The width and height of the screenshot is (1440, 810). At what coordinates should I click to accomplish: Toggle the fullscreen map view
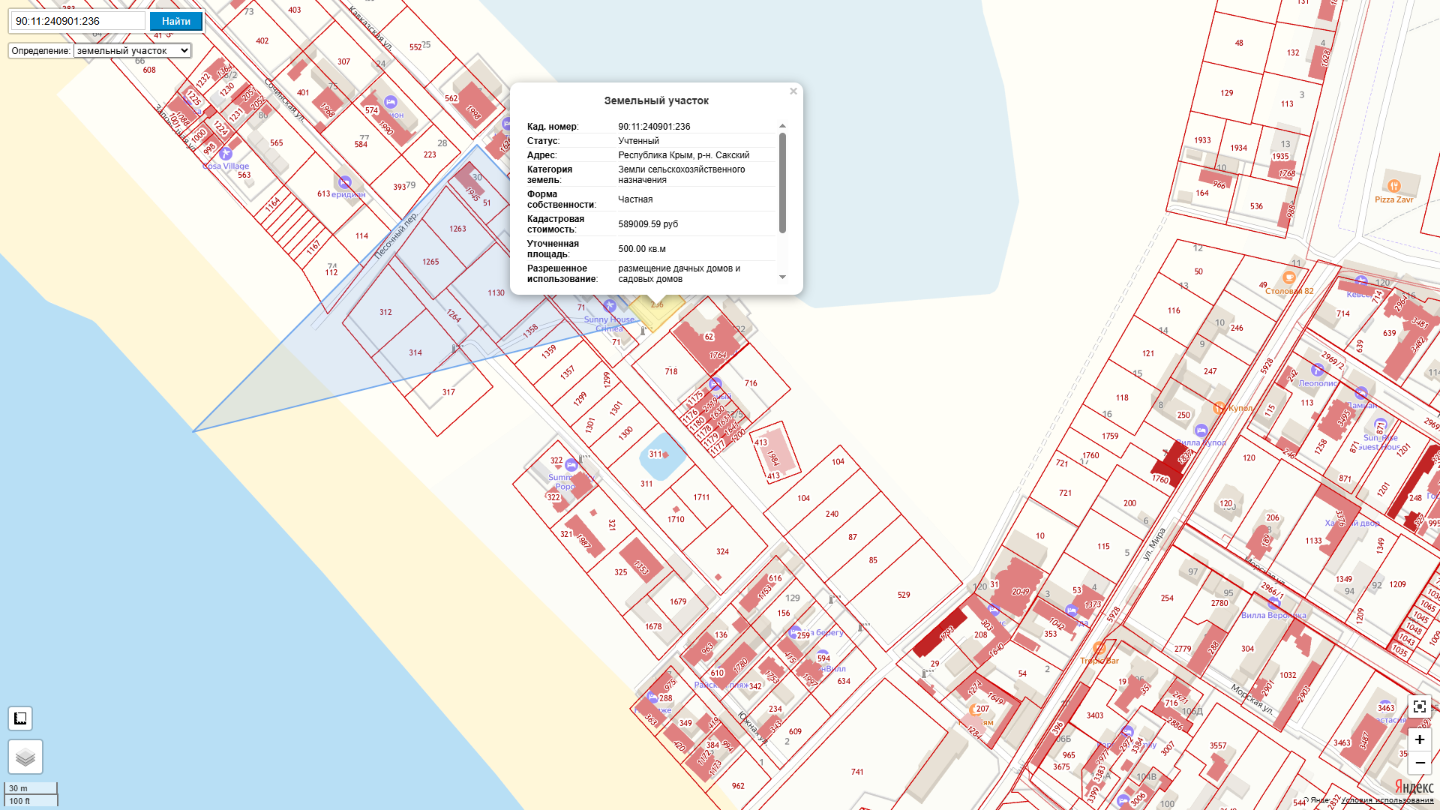pos(1419,706)
